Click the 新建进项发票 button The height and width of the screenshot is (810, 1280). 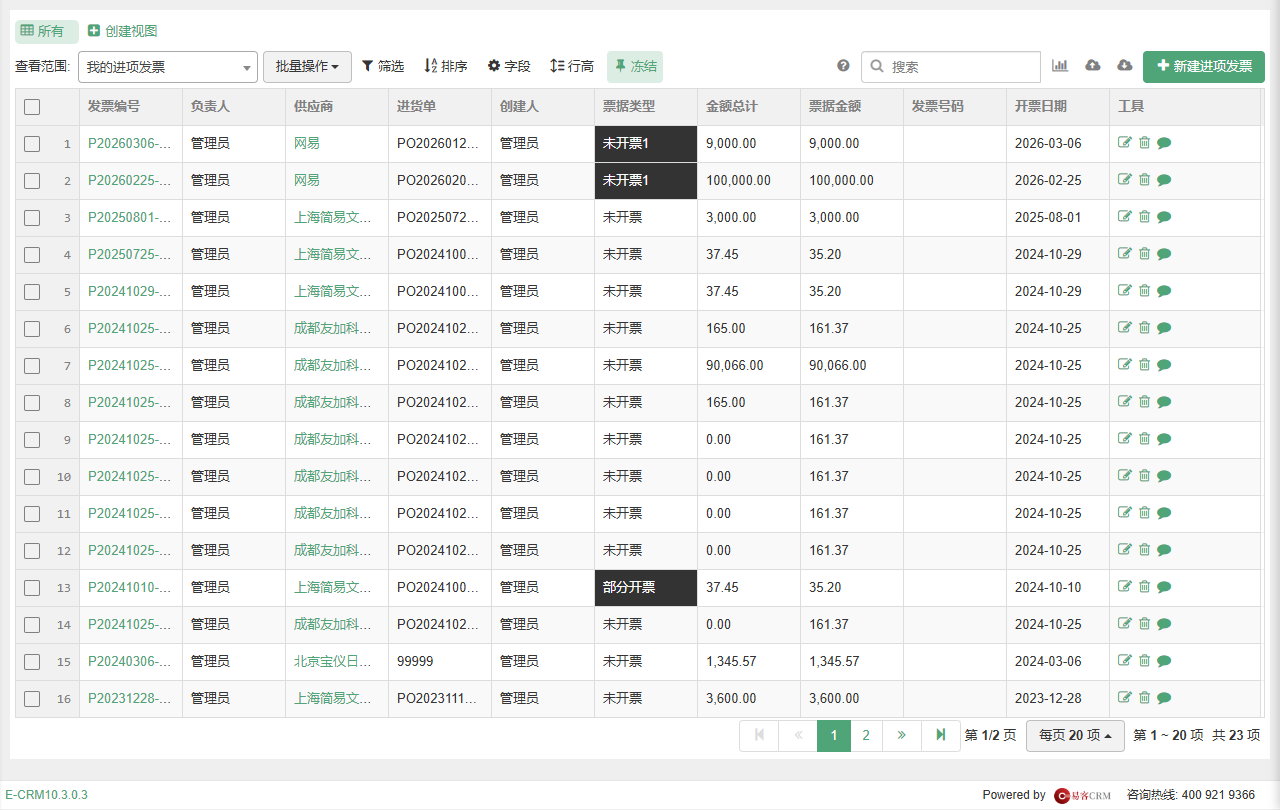pos(1204,67)
